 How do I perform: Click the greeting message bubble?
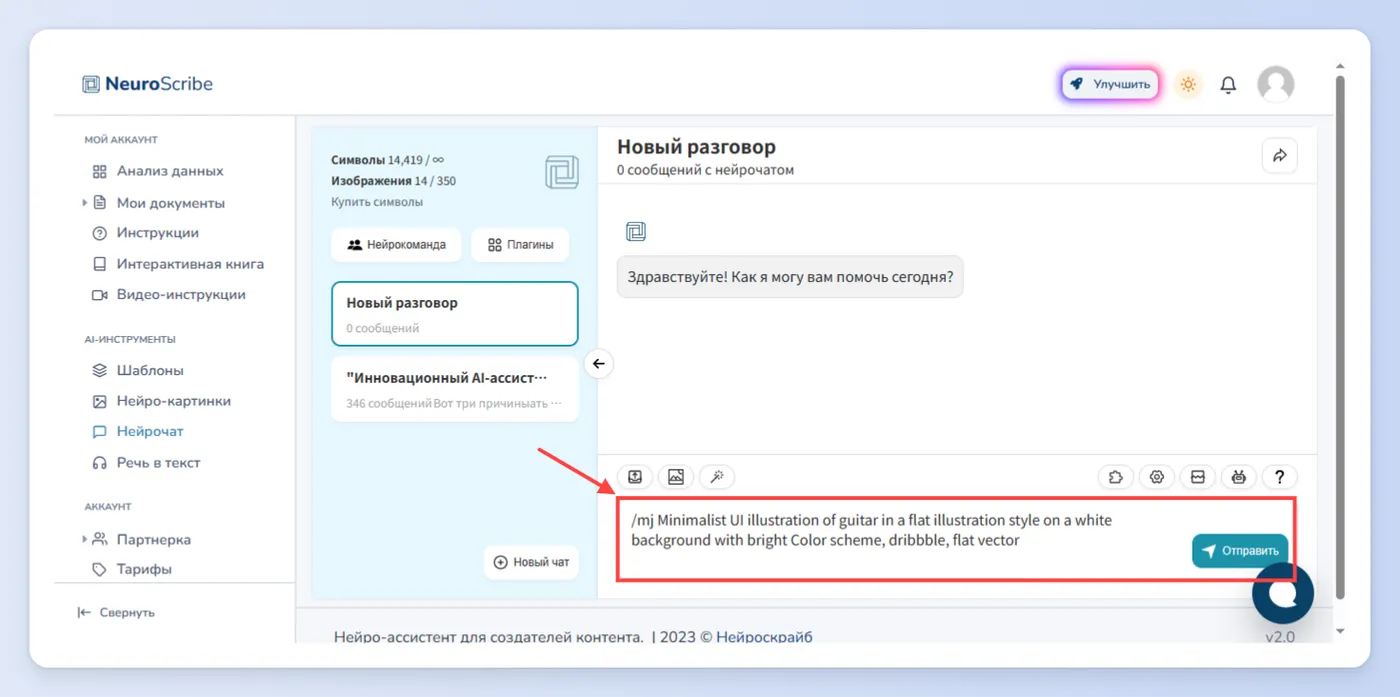point(790,277)
